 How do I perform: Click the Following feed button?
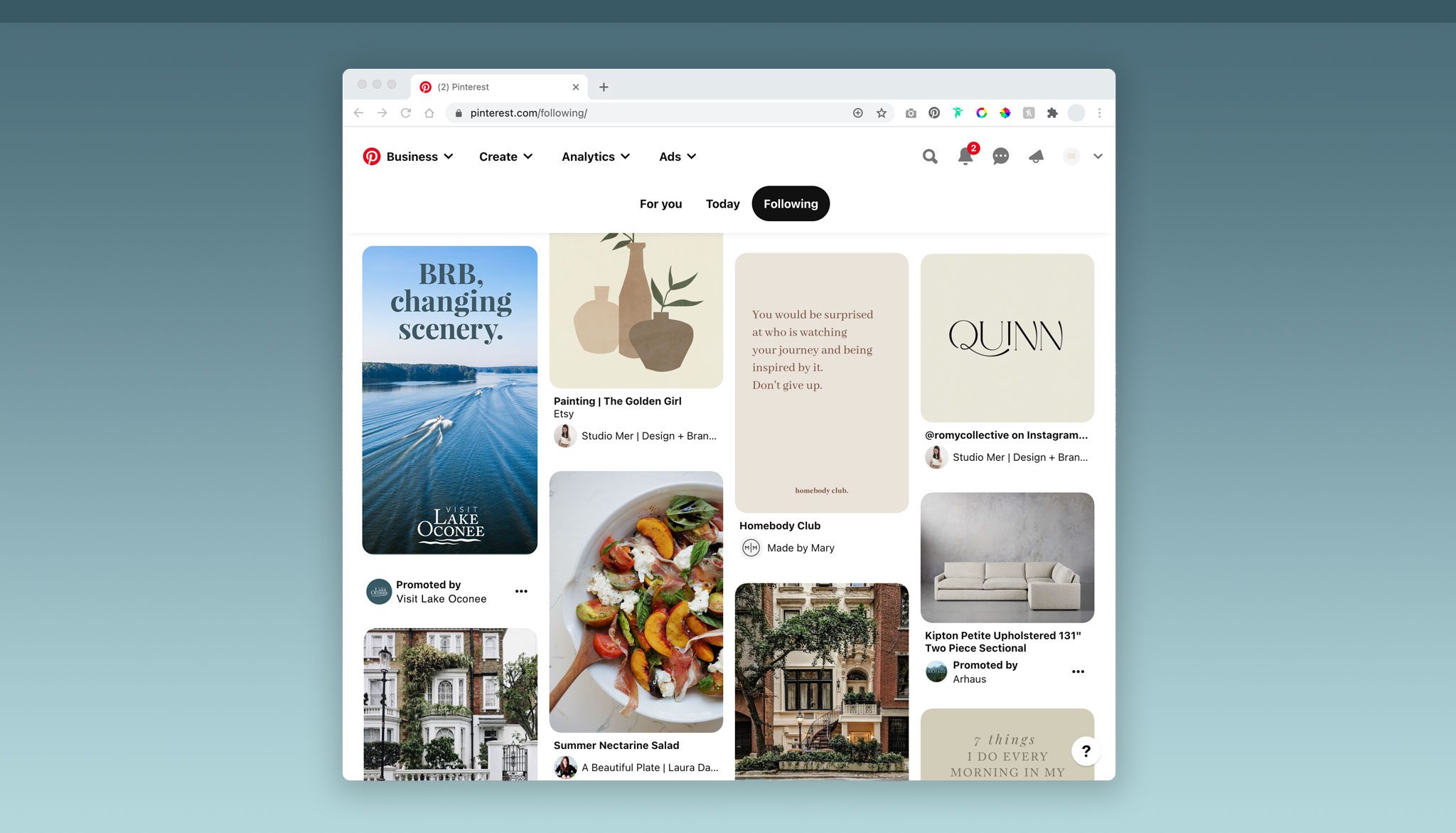point(791,203)
